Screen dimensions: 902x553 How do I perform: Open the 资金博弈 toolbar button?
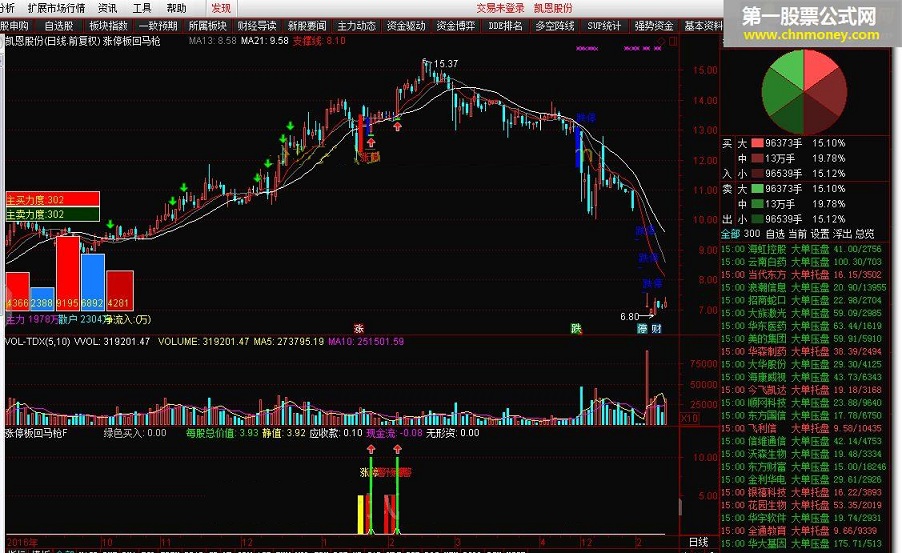coord(456,26)
